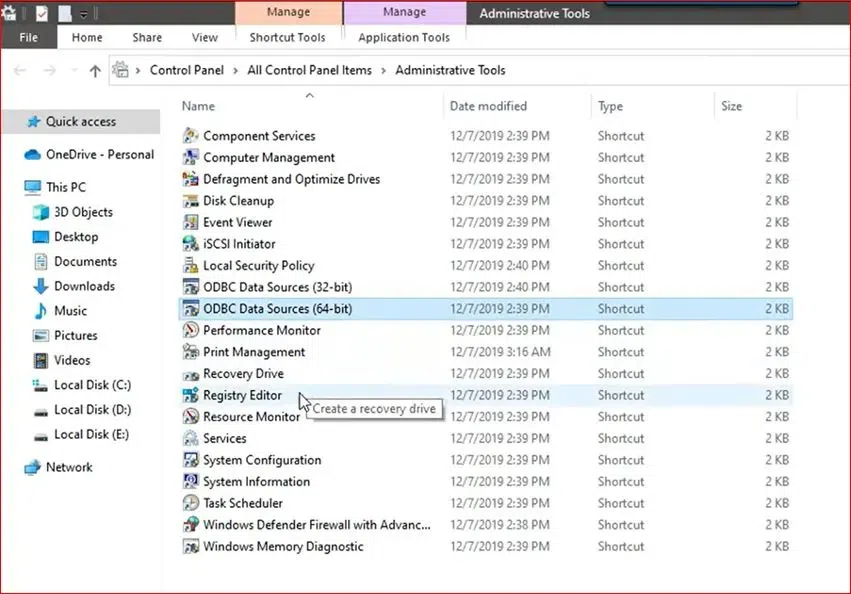Click the Registry Editor icon

[190, 395]
